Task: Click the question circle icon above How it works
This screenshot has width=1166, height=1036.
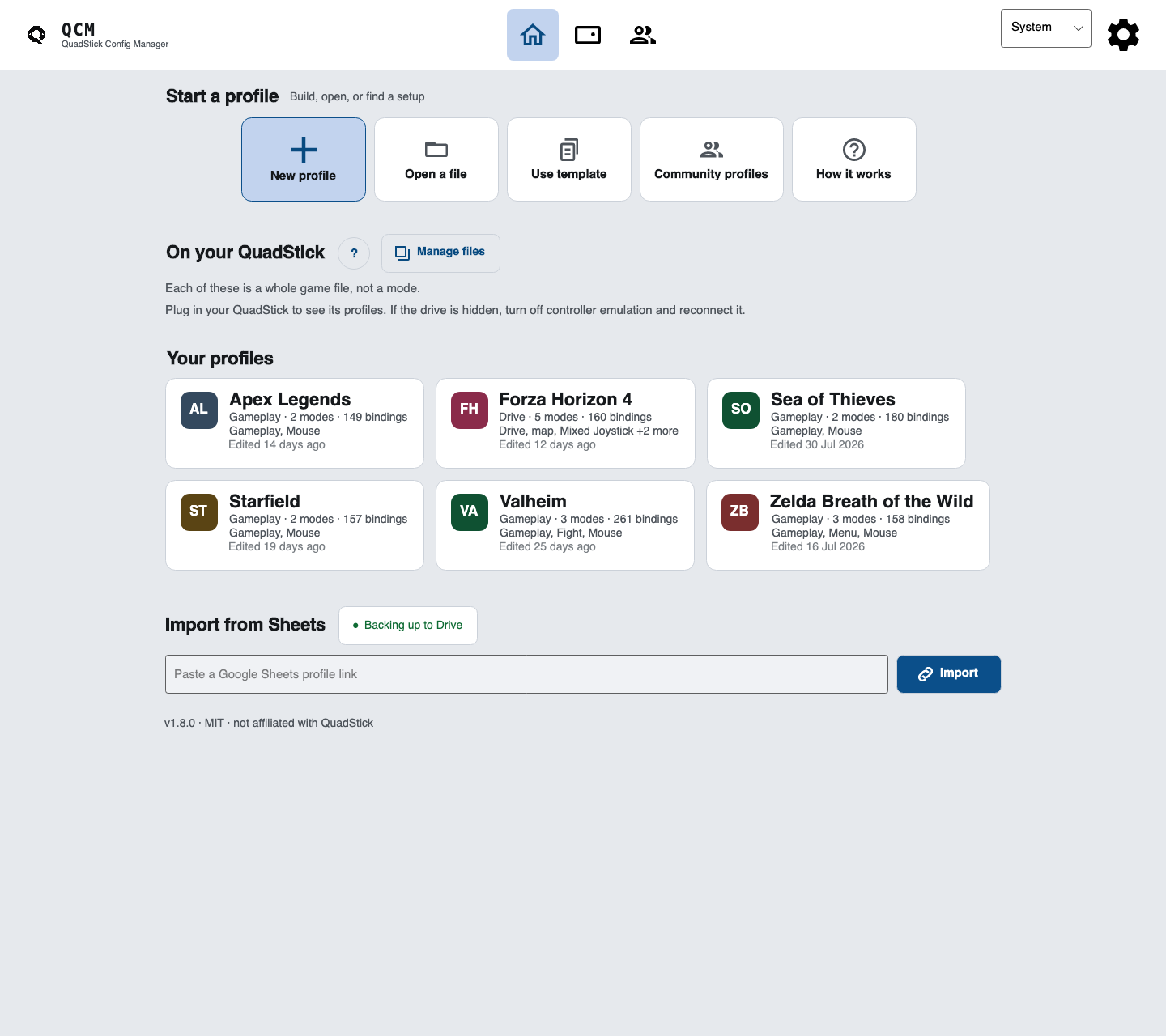Action: [x=854, y=150]
